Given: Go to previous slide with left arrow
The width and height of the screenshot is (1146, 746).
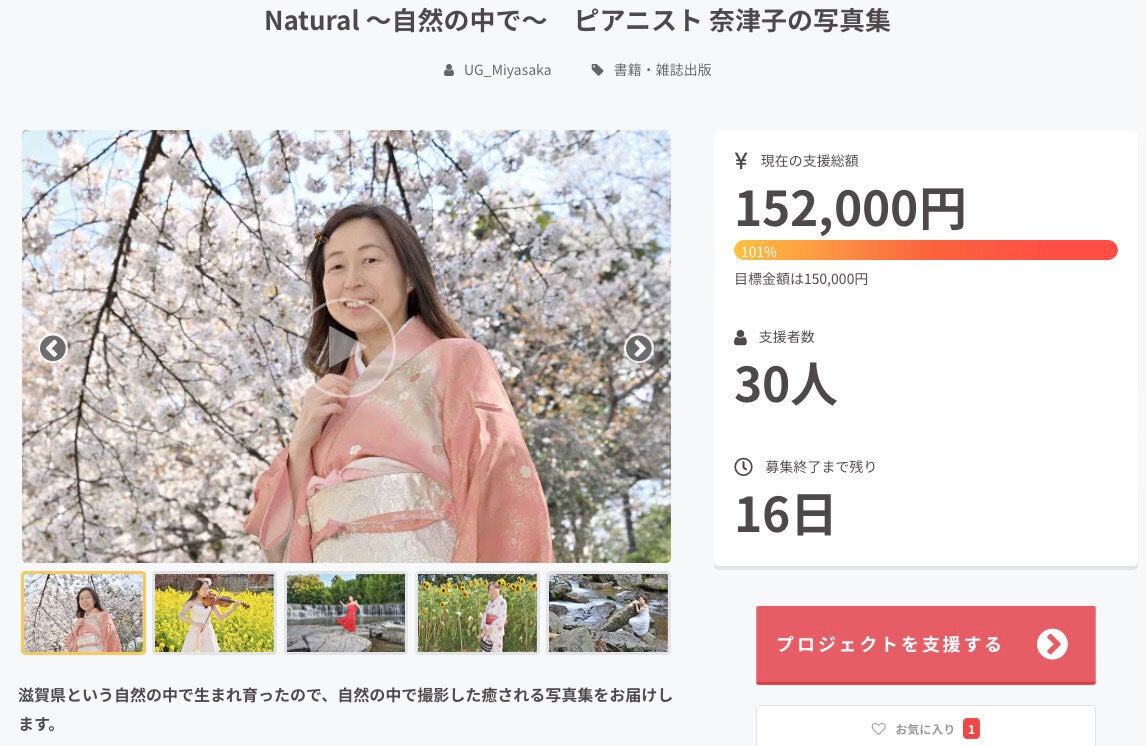Looking at the screenshot, I should point(53,348).
